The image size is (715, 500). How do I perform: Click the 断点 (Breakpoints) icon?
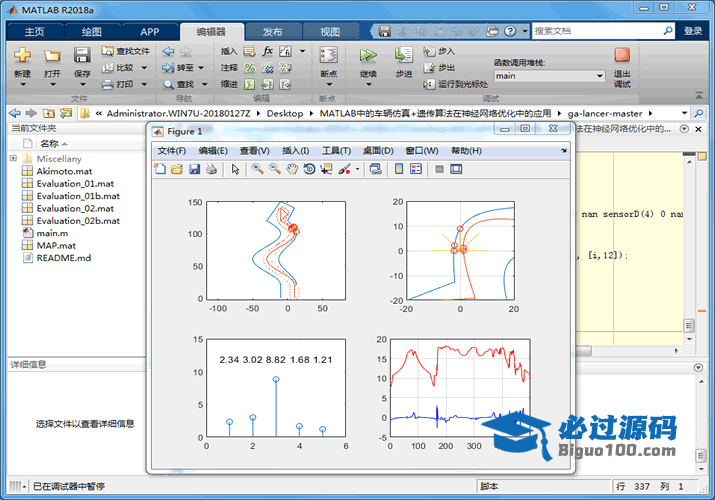click(x=328, y=55)
